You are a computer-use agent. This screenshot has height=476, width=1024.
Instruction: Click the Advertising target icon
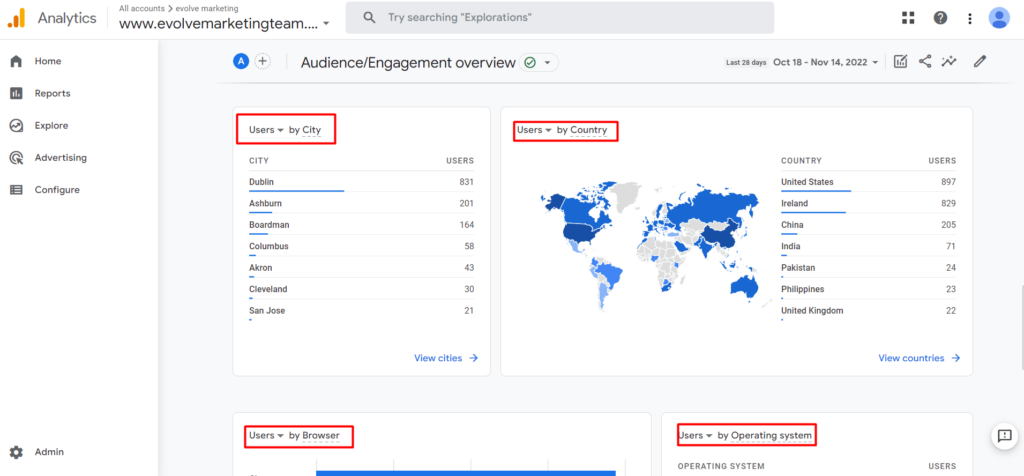point(16,158)
